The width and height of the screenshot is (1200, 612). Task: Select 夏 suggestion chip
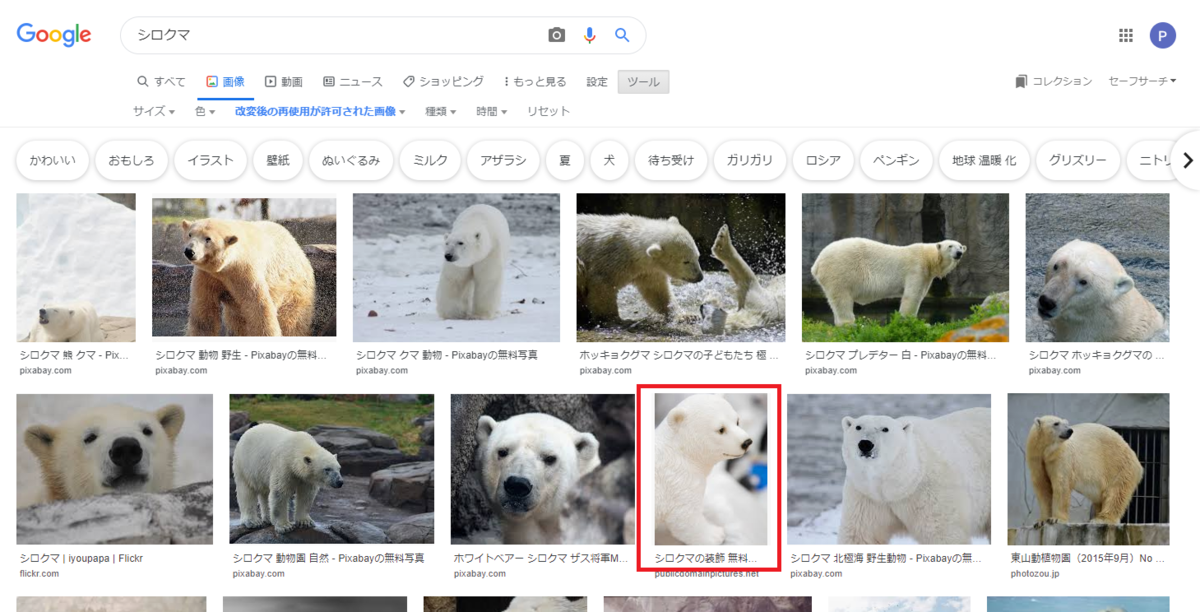tap(565, 160)
